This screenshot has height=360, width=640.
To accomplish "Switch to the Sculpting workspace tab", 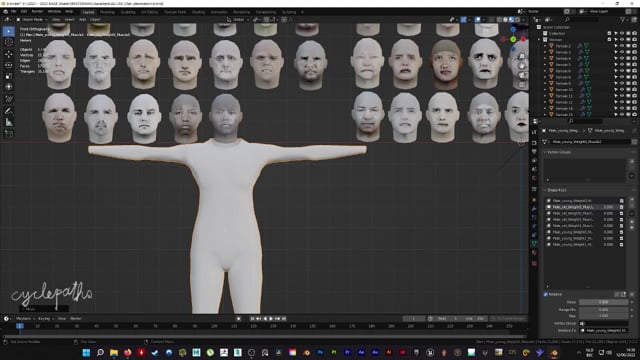I will (128, 12).
